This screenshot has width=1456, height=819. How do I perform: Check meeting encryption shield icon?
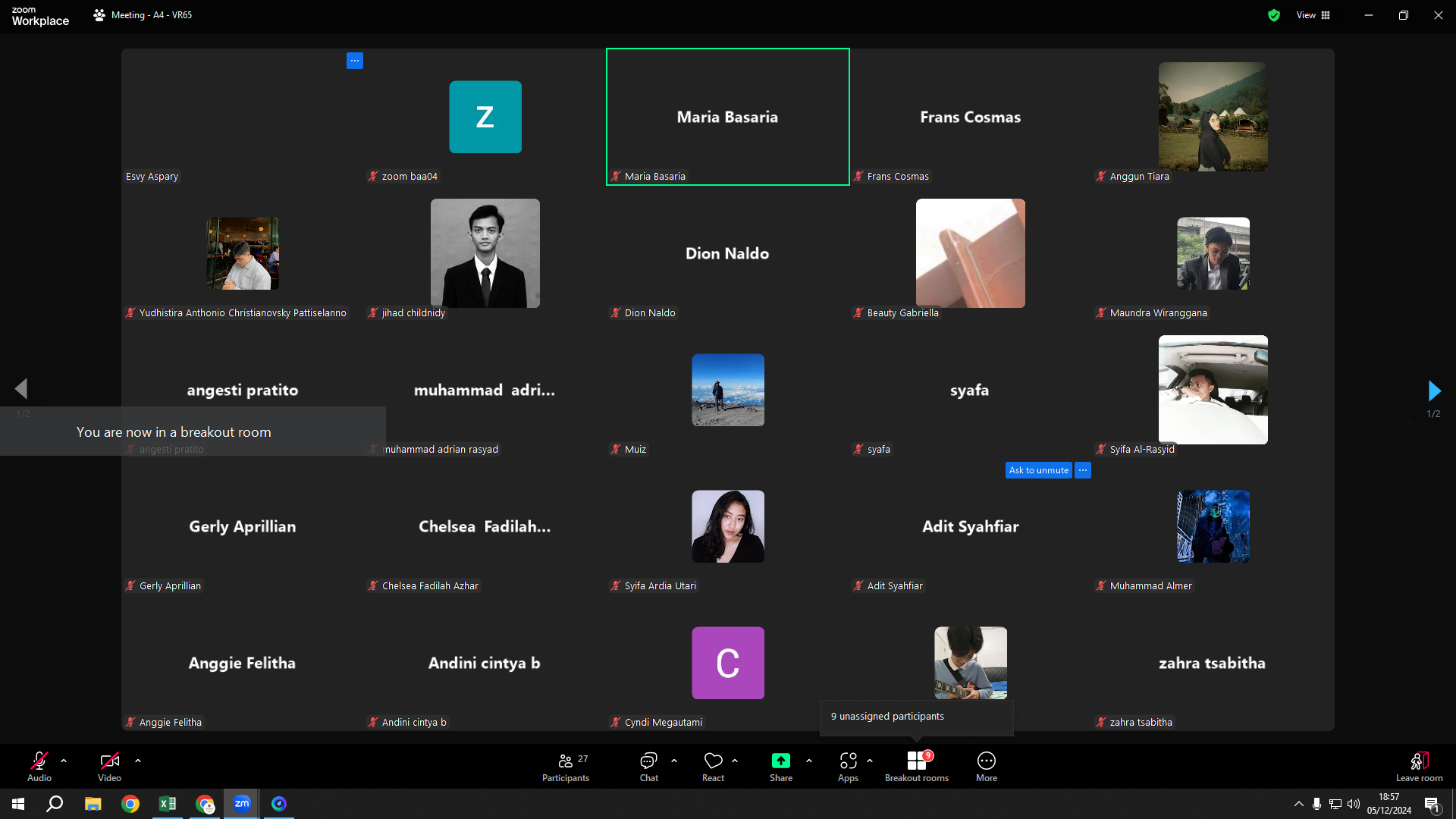click(x=1274, y=15)
